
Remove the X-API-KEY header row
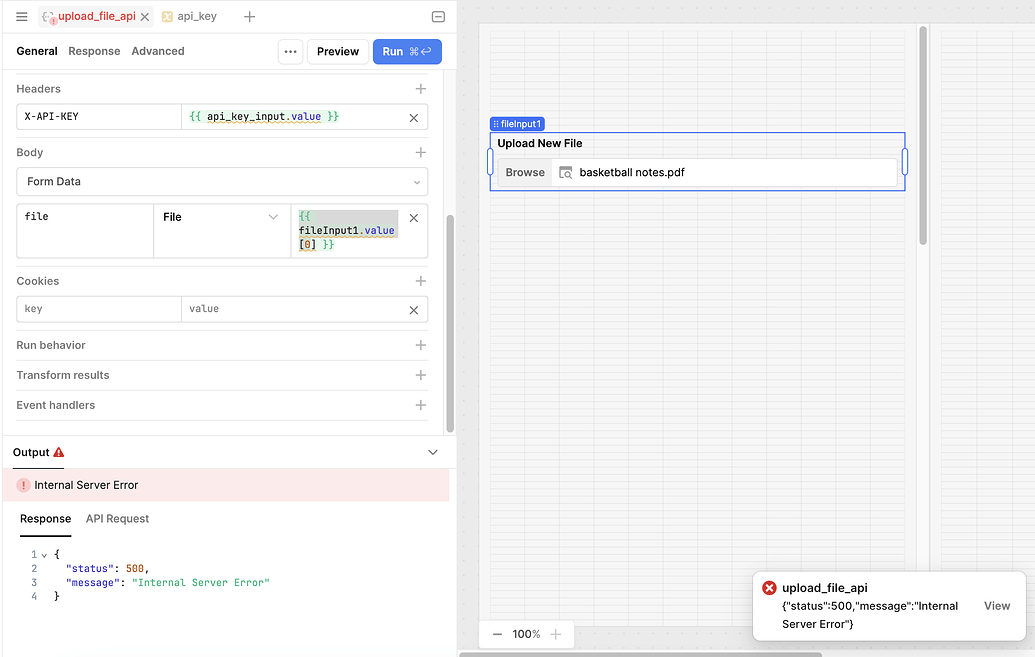414,118
